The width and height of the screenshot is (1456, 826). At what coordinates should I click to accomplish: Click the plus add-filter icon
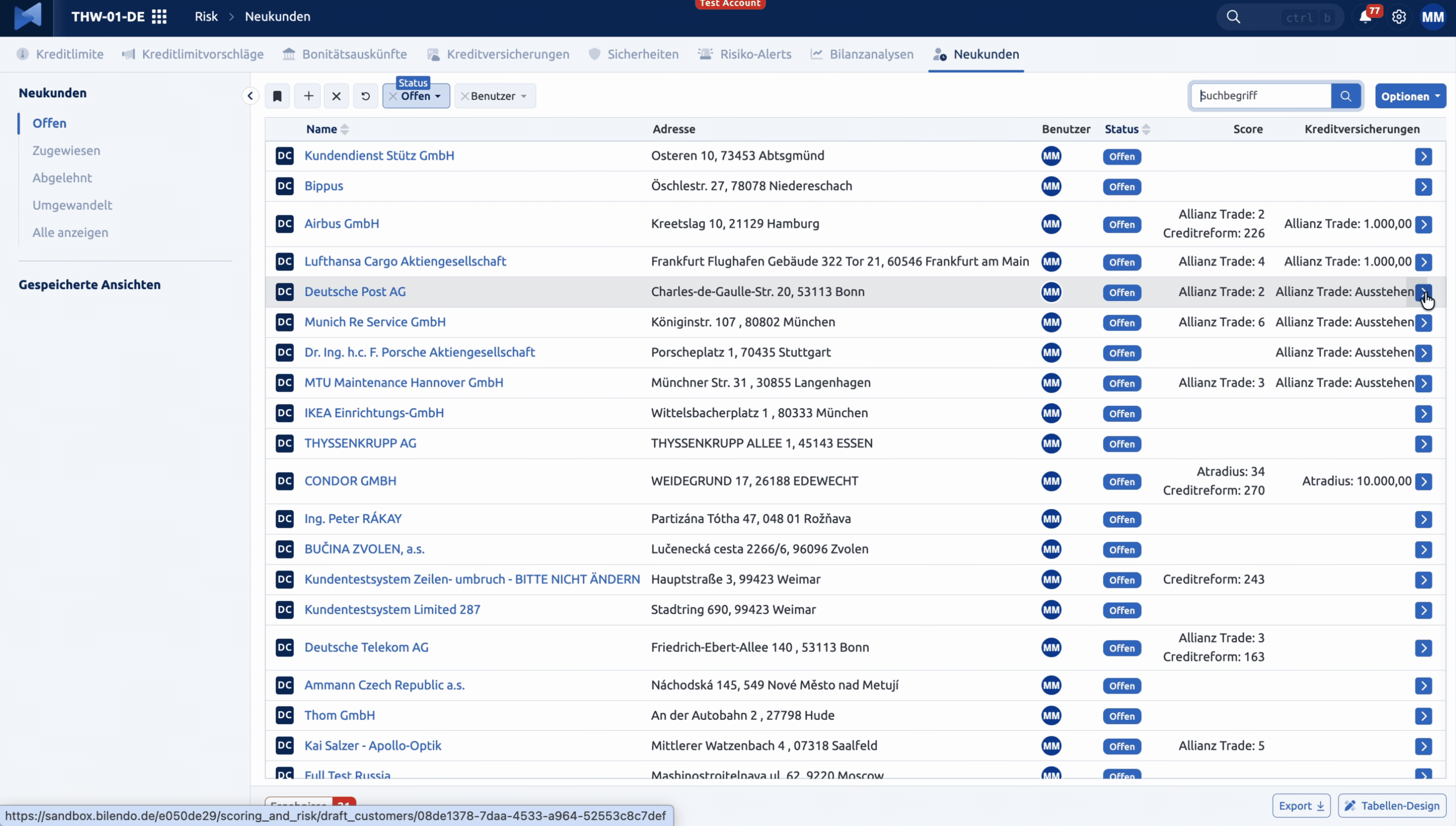point(308,96)
